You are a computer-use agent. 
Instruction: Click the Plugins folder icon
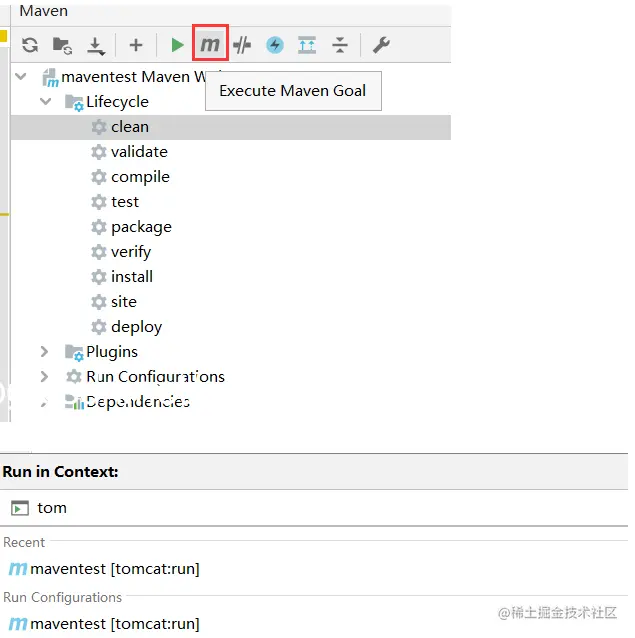(x=74, y=352)
